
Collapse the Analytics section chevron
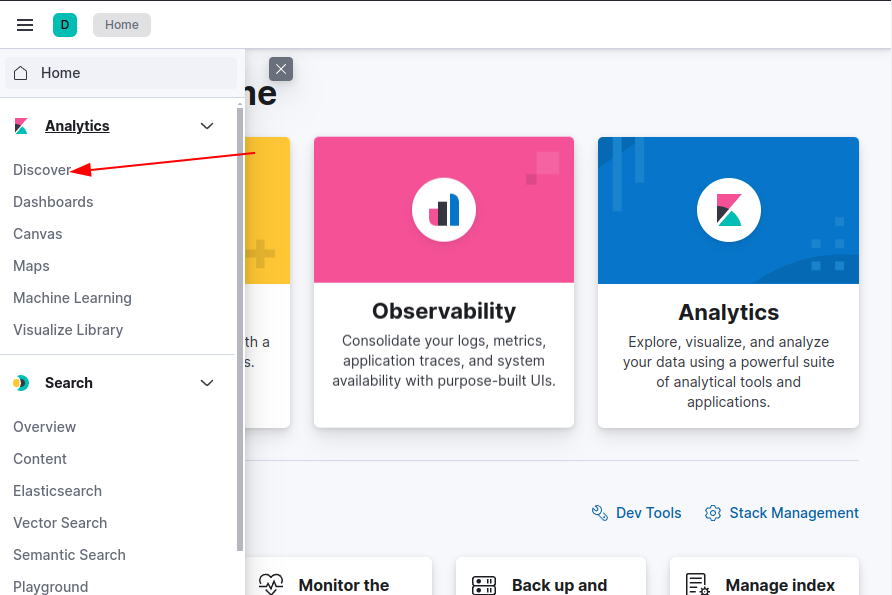coord(207,126)
